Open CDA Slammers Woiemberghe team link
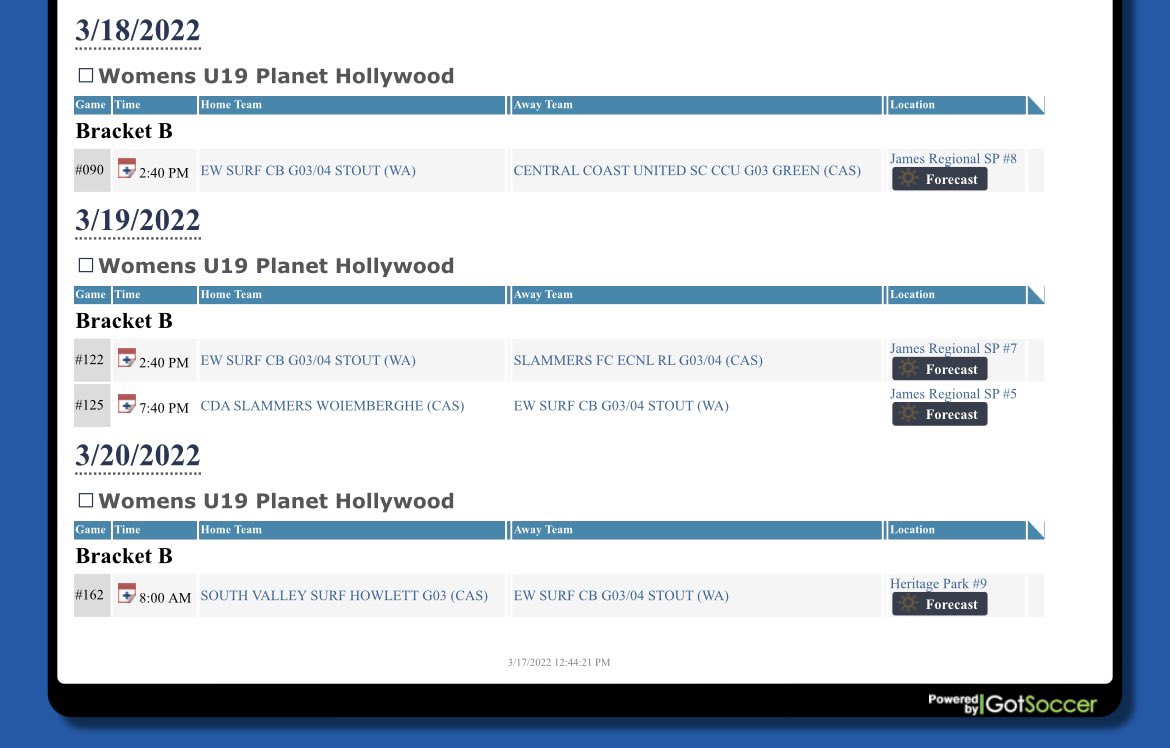 click(x=332, y=405)
